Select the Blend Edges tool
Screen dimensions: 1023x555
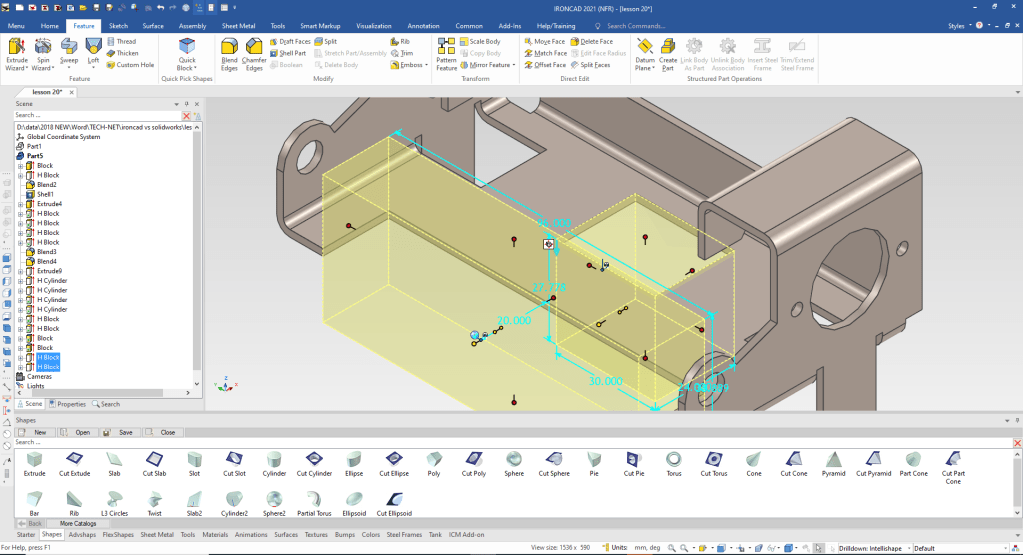229,54
